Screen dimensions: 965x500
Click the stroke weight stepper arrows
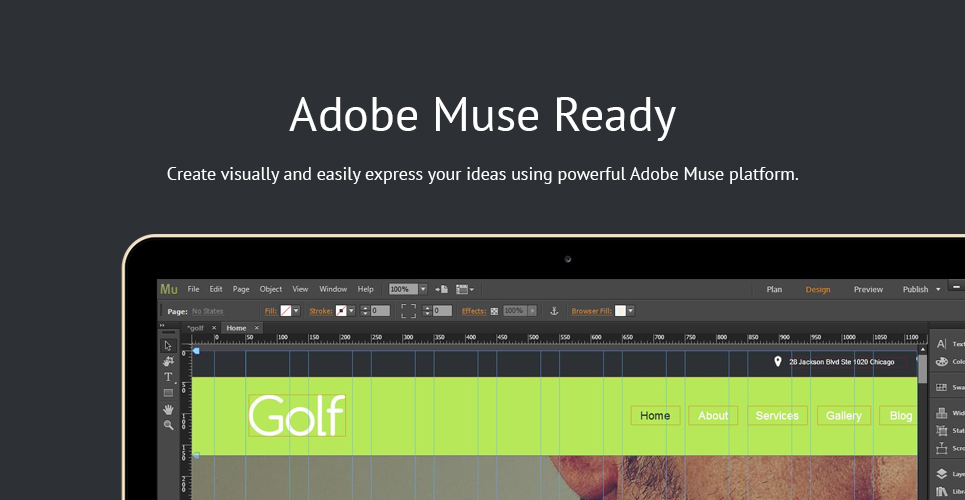[x=365, y=311]
